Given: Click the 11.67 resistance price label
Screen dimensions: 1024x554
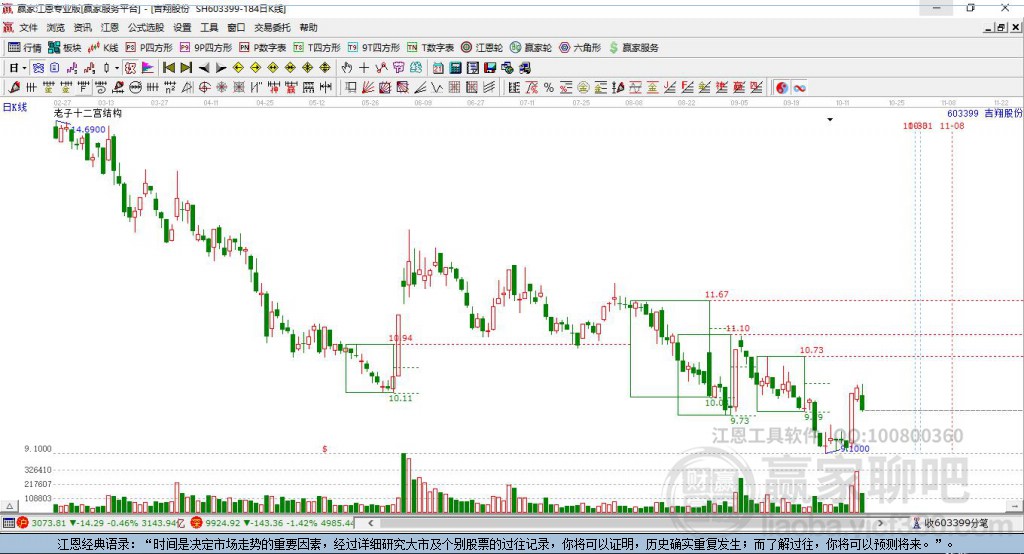Looking at the screenshot, I should click(x=716, y=295).
